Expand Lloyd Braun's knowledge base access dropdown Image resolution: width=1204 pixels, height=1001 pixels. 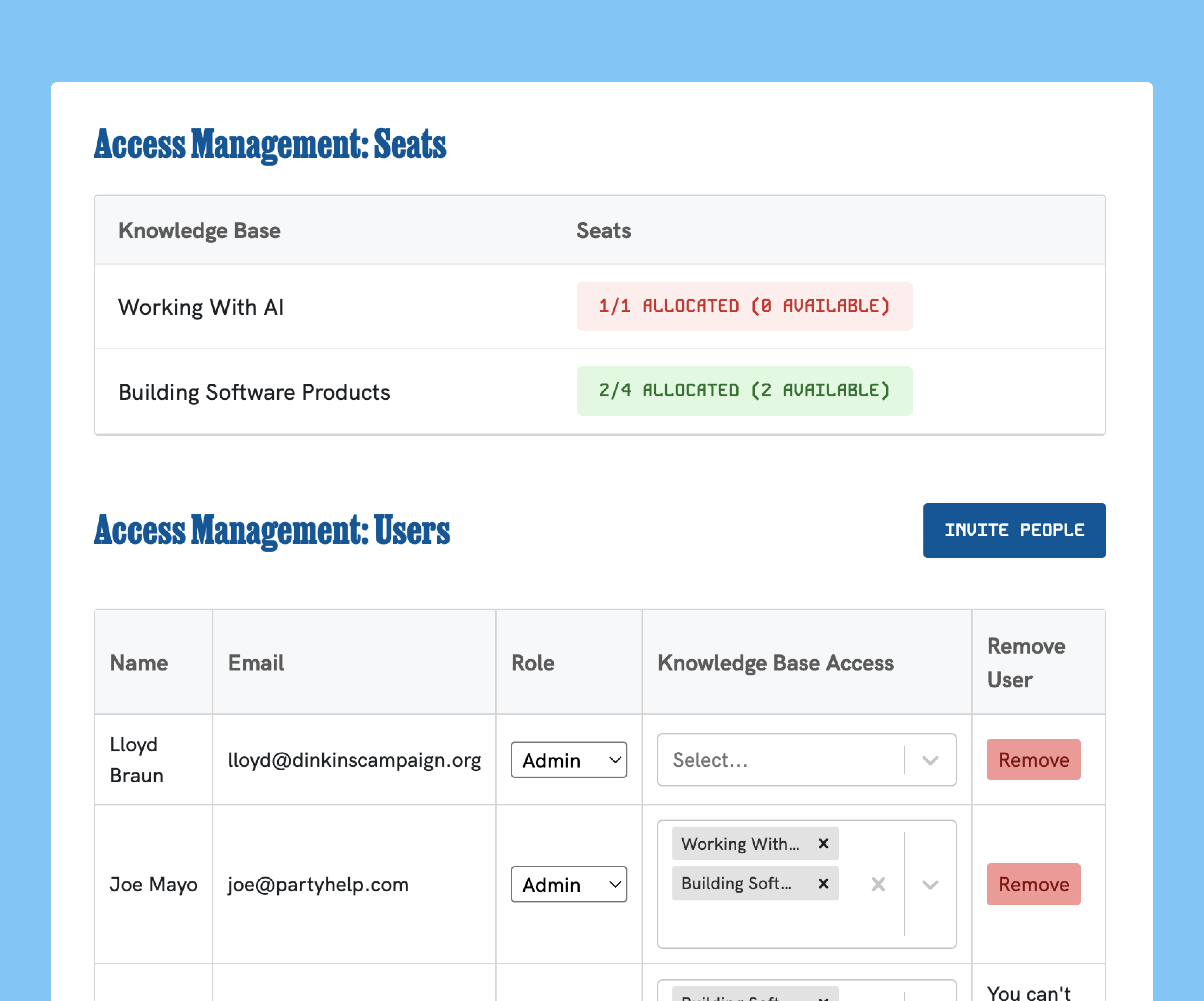[930, 760]
